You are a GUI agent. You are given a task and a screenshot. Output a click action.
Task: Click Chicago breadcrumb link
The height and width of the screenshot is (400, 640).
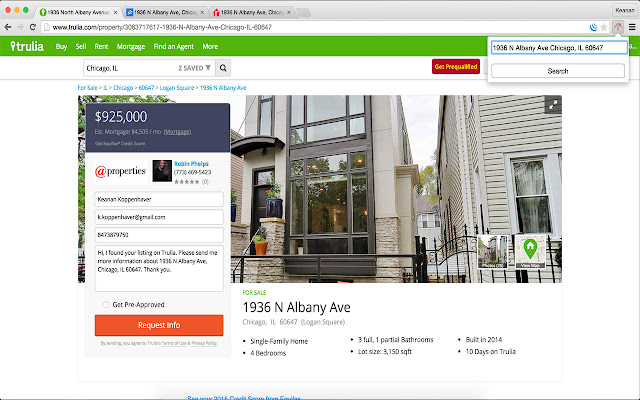[123, 88]
